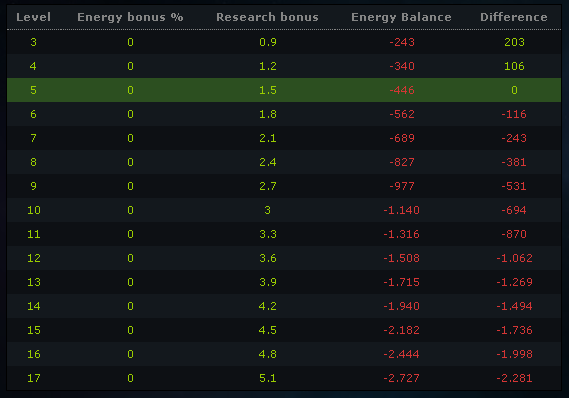Click energy balance value -340
569x398 pixels.
[x=402, y=66]
